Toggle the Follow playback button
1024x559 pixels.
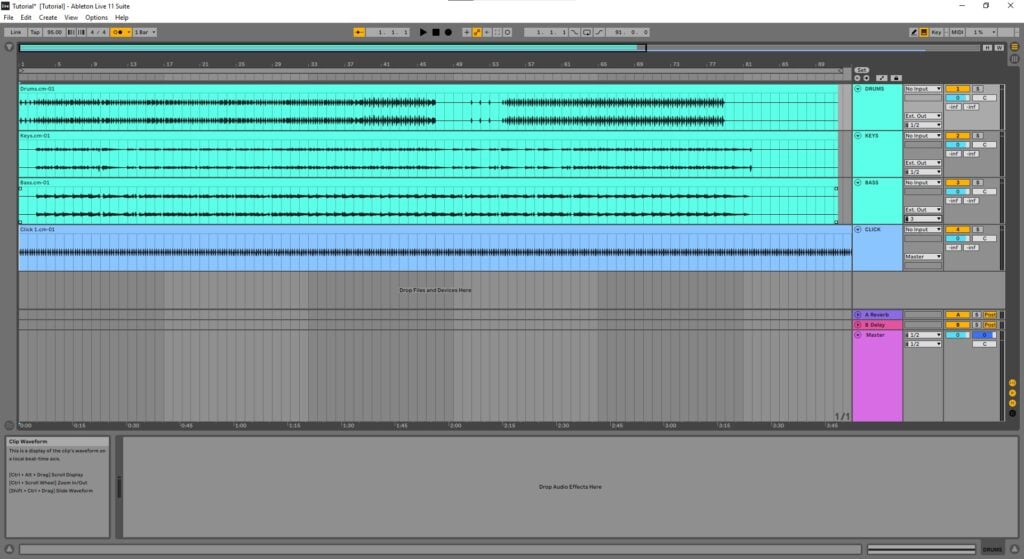pyautogui.click(x=359, y=32)
